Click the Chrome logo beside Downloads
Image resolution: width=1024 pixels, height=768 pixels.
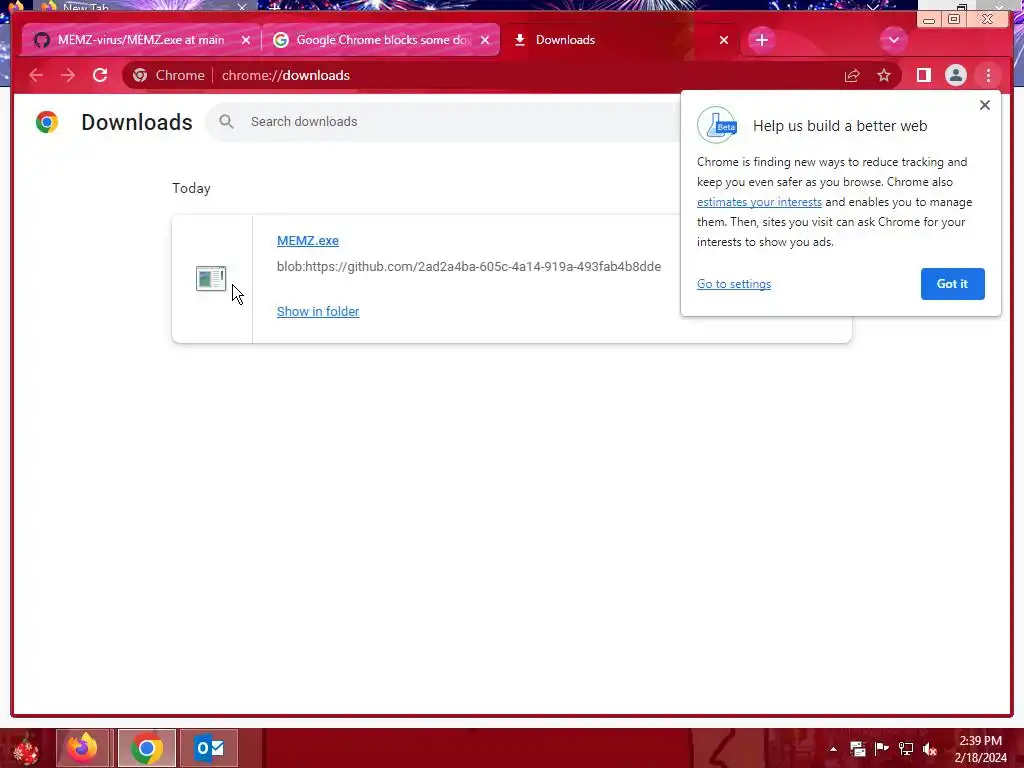click(47, 122)
